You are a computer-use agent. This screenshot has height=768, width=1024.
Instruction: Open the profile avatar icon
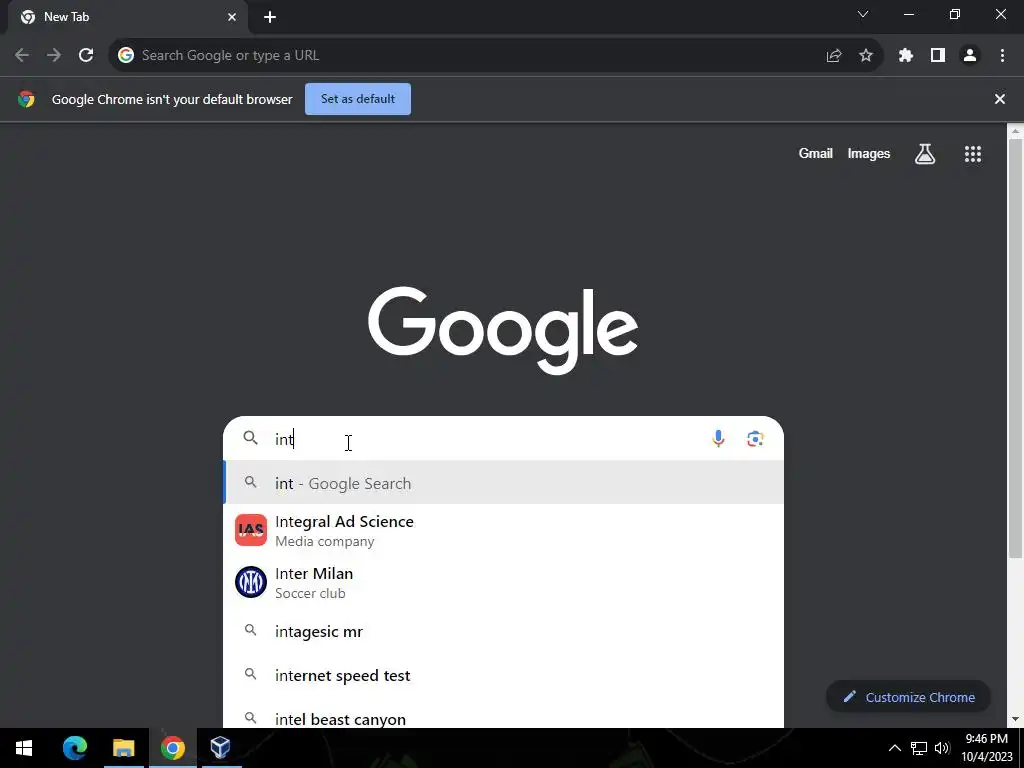[970, 56]
